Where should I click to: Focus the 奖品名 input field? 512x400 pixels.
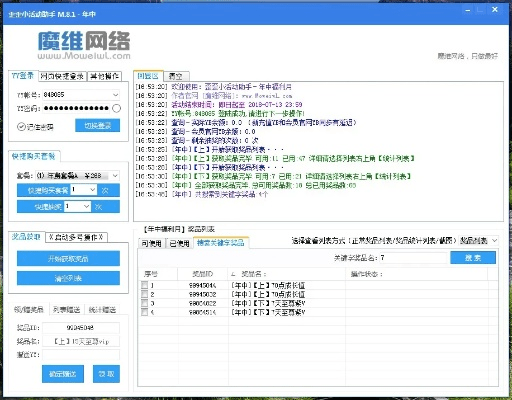tap(81, 341)
